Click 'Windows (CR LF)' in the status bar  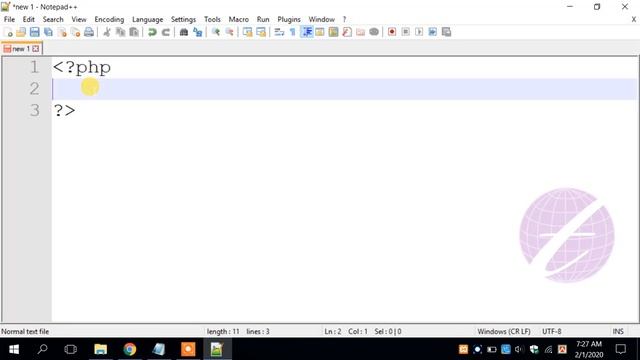click(x=504, y=331)
